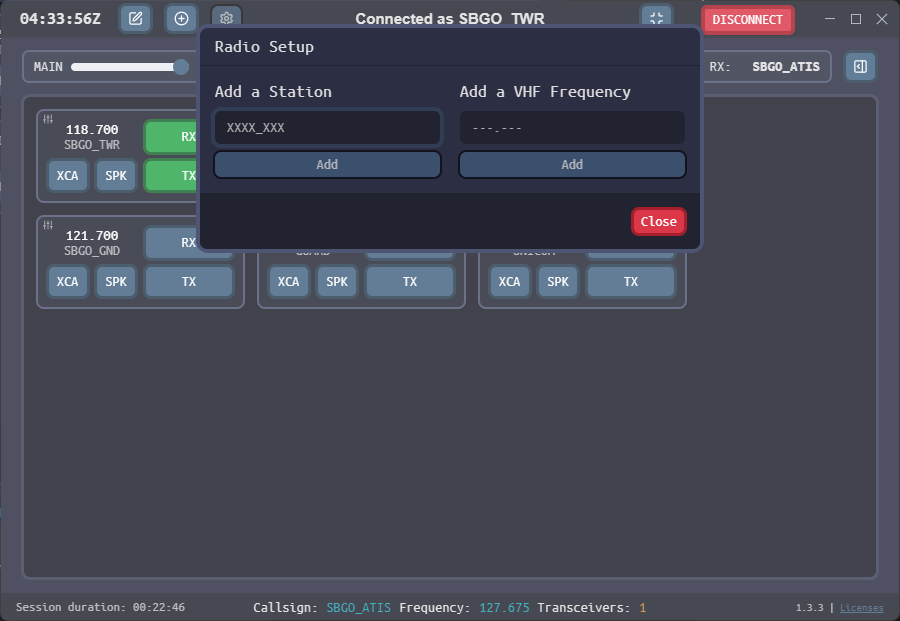Viewport: 900px width, 621px height.
Task: Click the side panel icon beside SBGO_ATIS
Action: tap(860, 67)
